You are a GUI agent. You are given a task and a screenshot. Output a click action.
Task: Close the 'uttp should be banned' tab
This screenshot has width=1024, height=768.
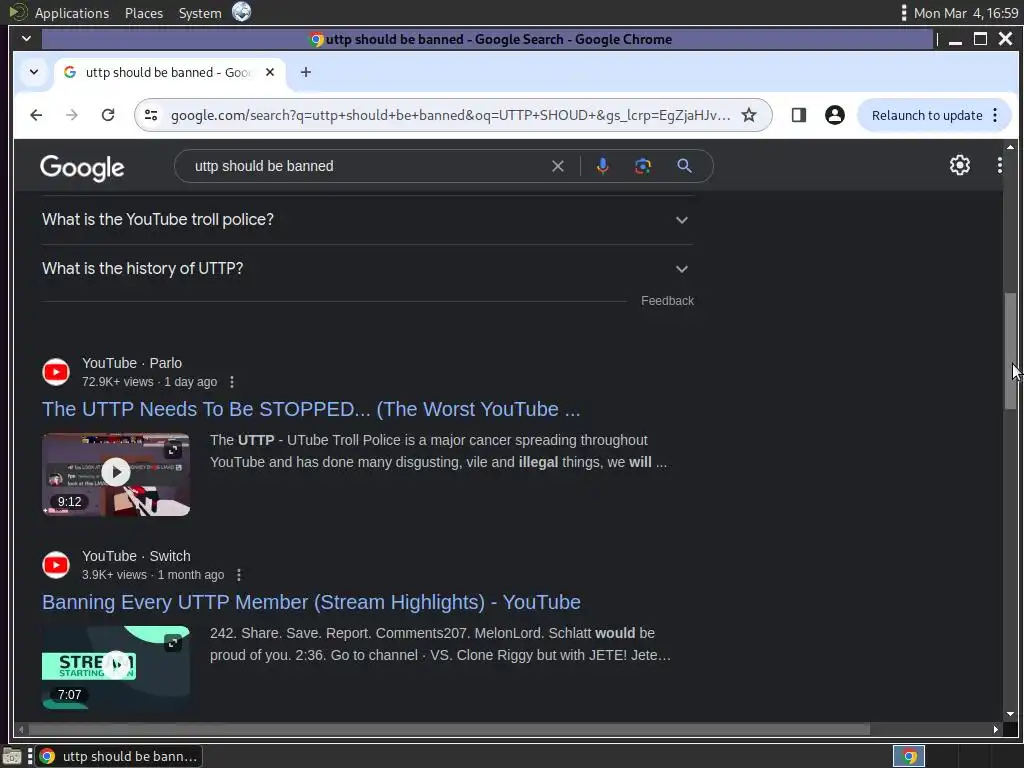coord(270,72)
